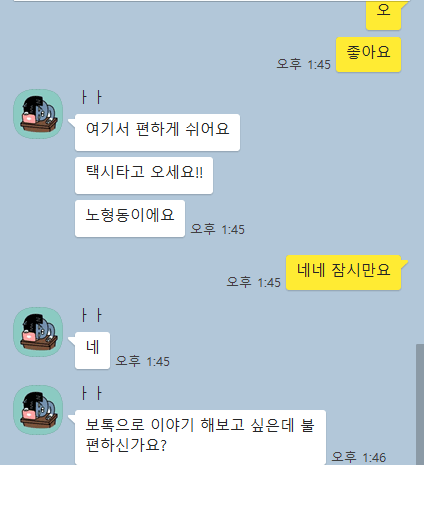This screenshot has width=424, height=519.
Task: Click the 보톡으로 이야기 해보고 싶은데 message
Action: click(x=200, y=437)
